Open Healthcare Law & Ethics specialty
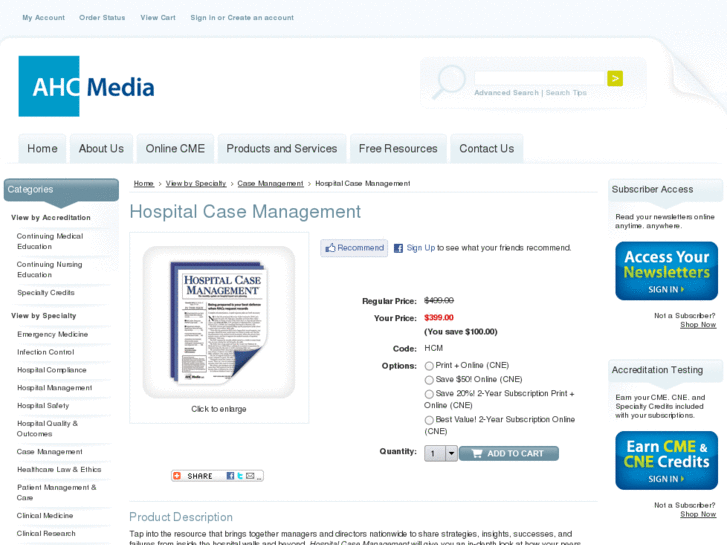Image resolution: width=727 pixels, height=545 pixels. pyautogui.click(x=59, y=469)
